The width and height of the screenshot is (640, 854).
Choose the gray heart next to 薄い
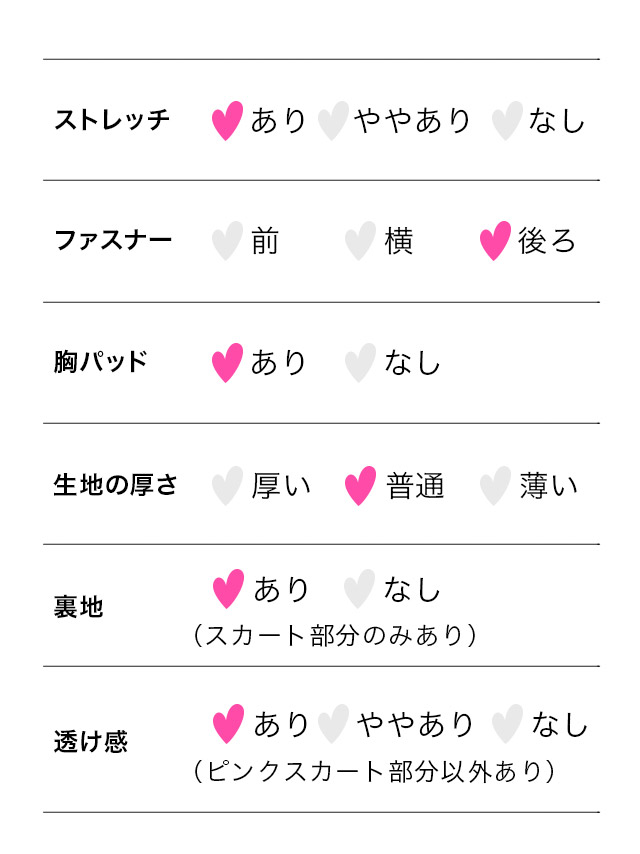click(x=495, y=485)
